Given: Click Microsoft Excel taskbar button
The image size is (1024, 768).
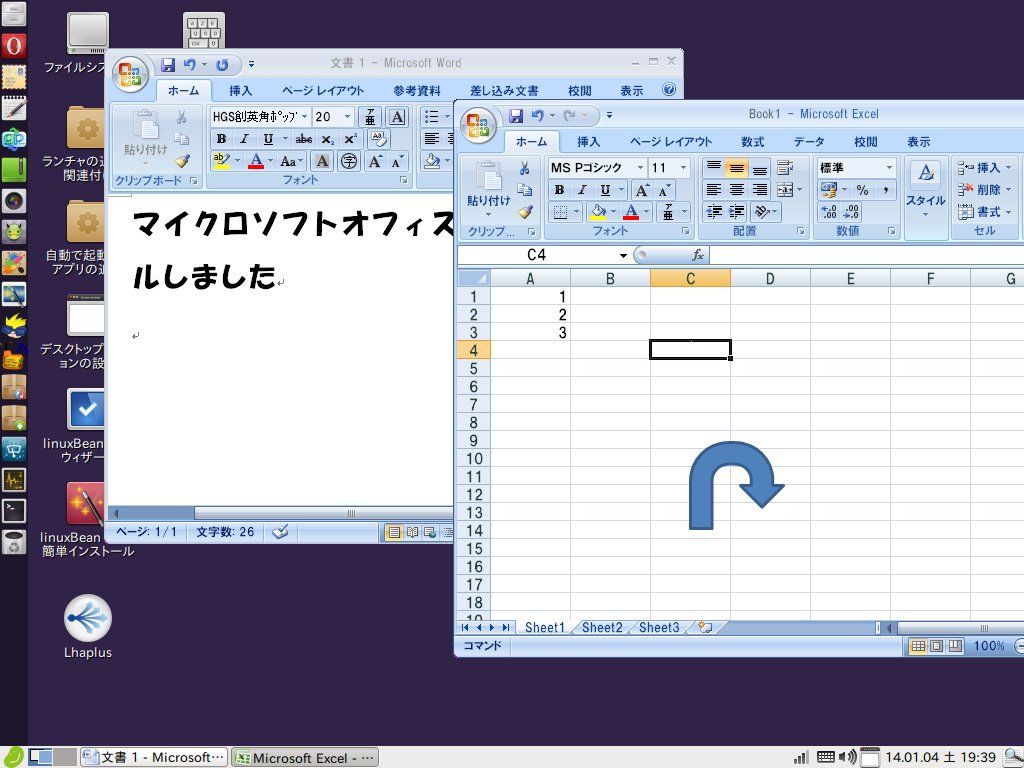Looking at the screenshot, I should [305, 758].
